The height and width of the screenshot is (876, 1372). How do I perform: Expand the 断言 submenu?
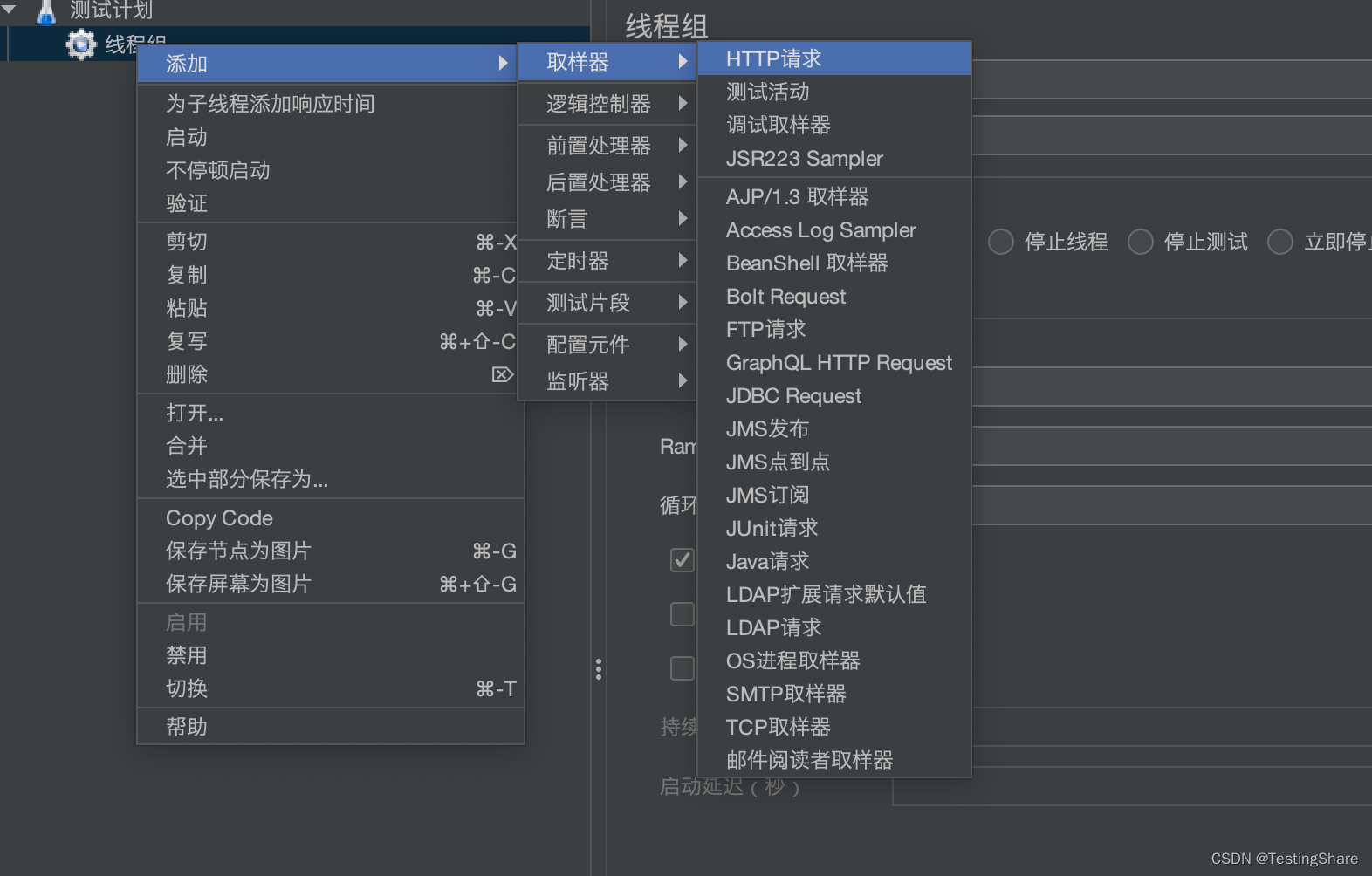pyautogui.click(x=607, y=219)
